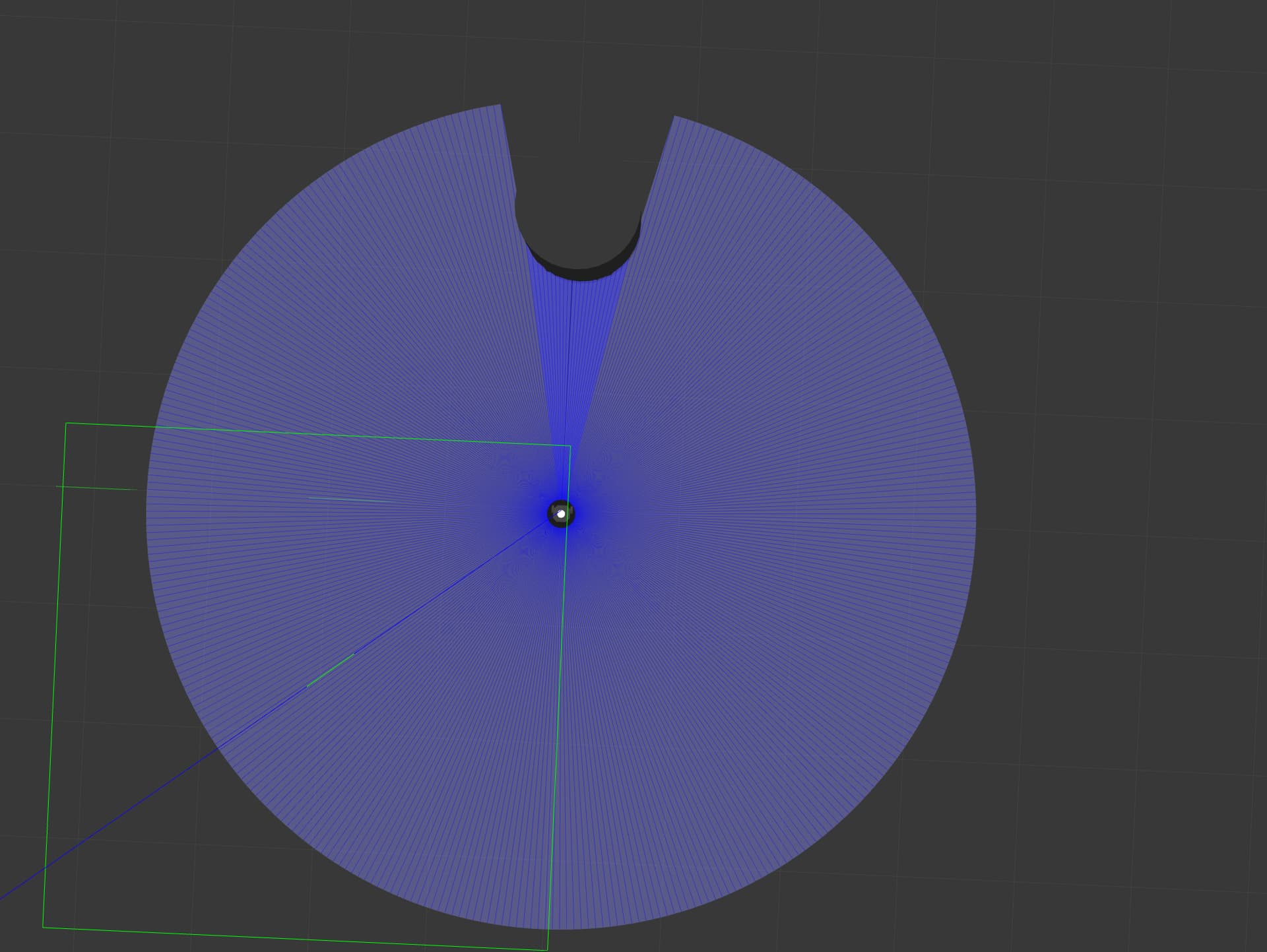
Task: Select the green box's left edge line
Action: click(55, 675)
